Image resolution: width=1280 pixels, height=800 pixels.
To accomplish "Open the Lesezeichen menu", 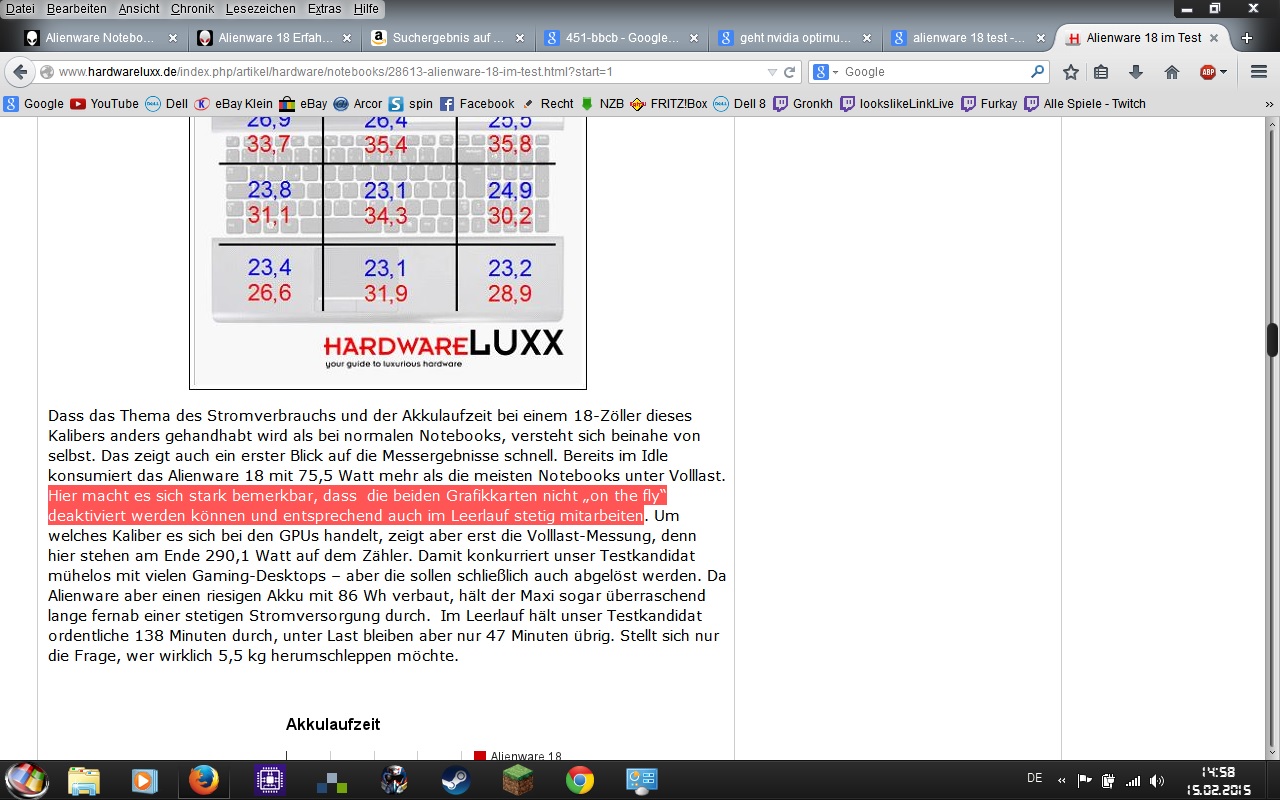I will point(262,9).
